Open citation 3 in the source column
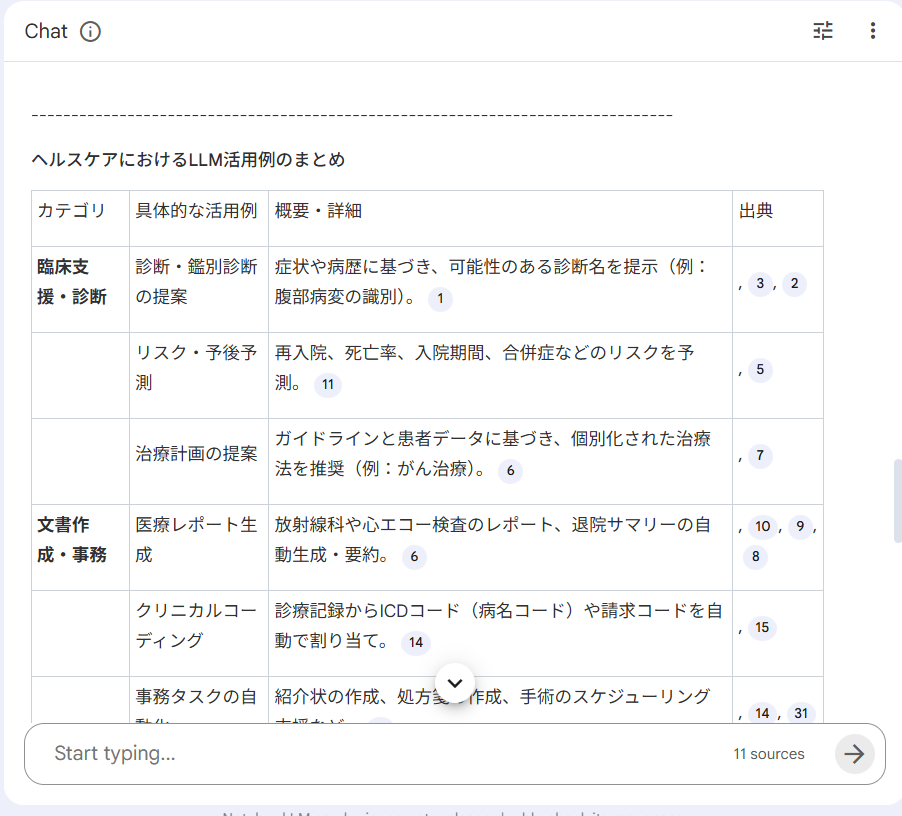This screenshot has width=902, height=816. [x=761, y=284]
